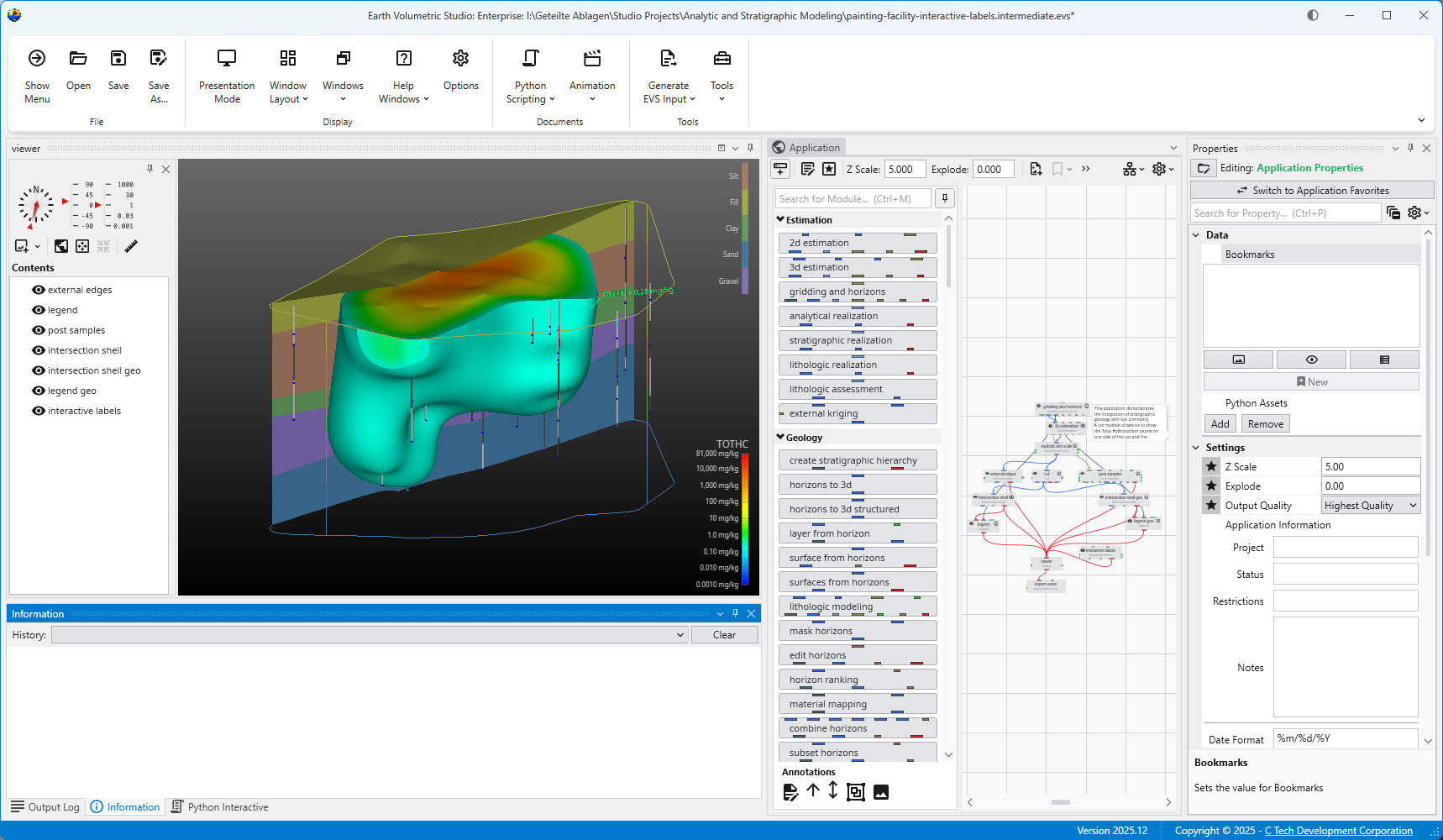Open the C Tech Development Corporation link
This screenshot has width=1443, height=840.
click(1338, 831)
